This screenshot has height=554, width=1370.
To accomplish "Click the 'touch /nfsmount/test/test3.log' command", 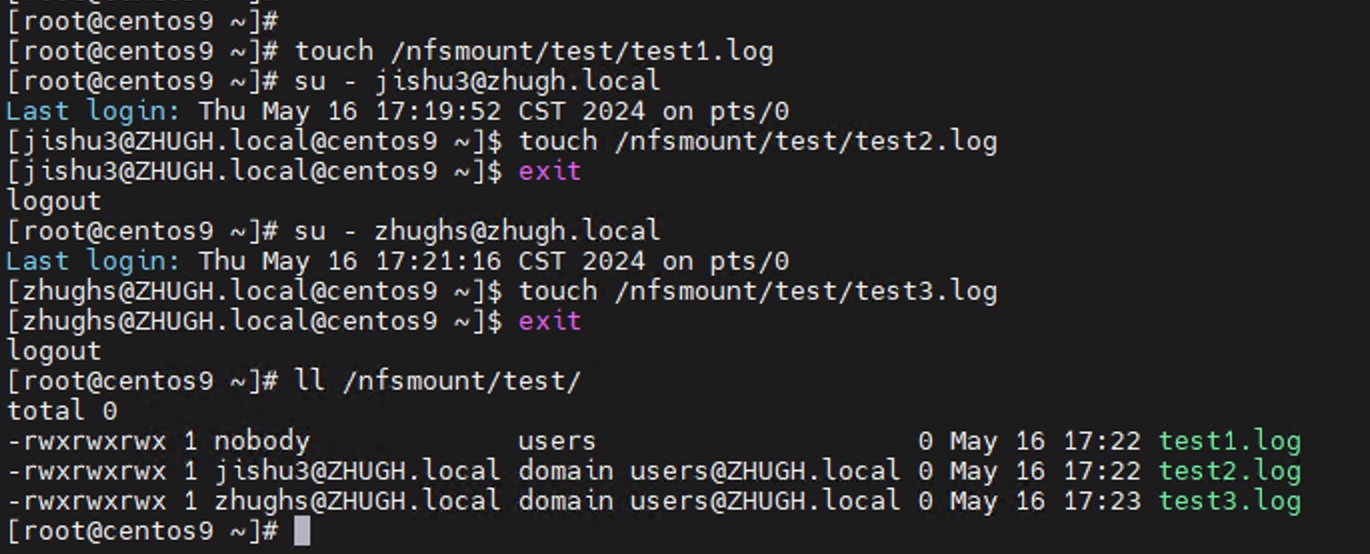I will (758, 291).
